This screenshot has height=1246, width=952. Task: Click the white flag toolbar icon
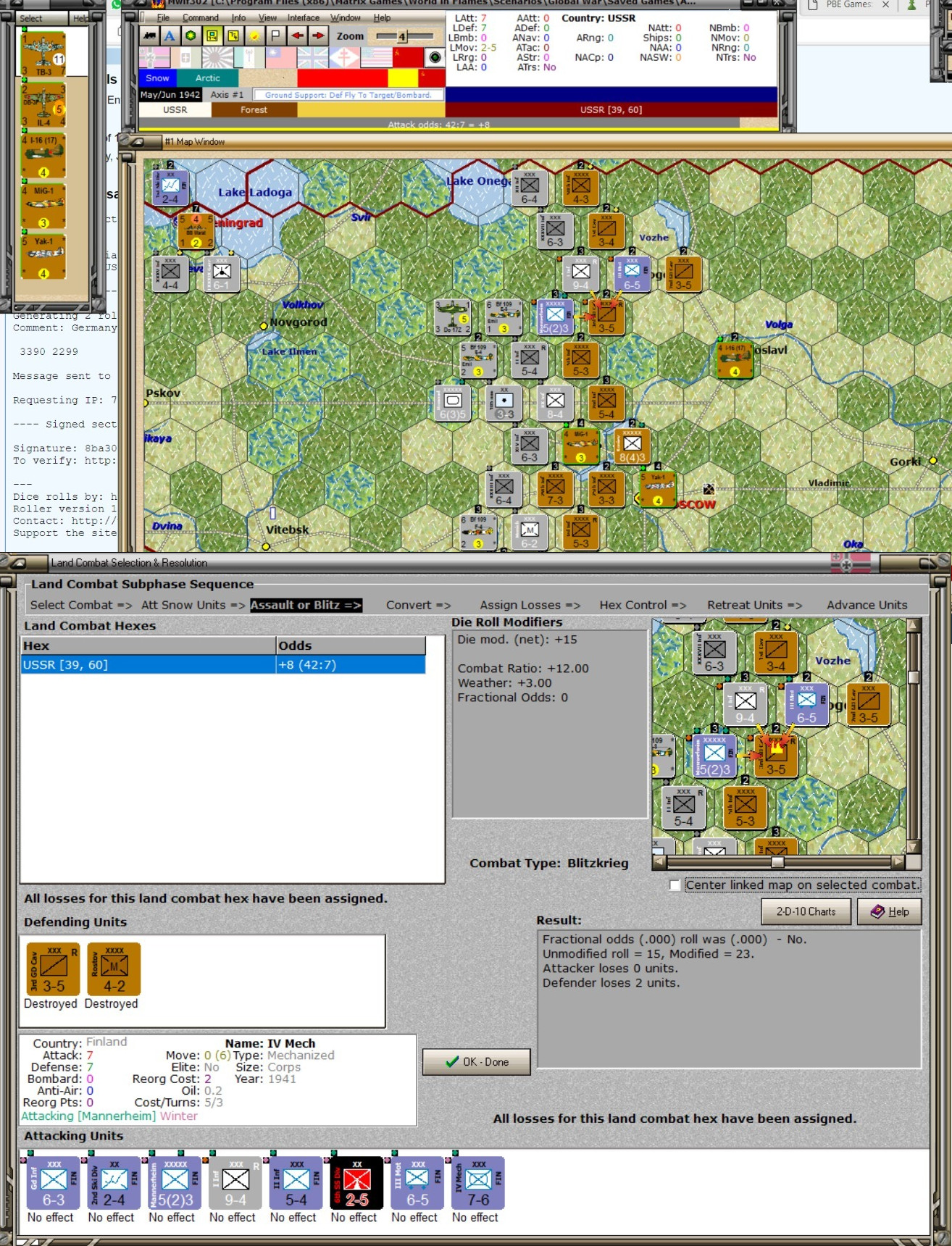(275, 35)
